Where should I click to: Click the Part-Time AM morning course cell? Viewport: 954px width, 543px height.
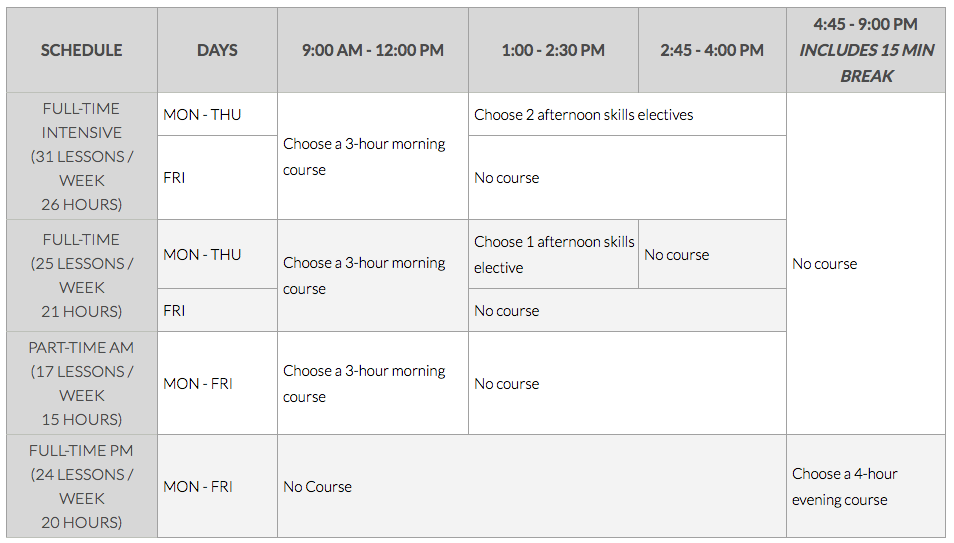tap(373, 383)
